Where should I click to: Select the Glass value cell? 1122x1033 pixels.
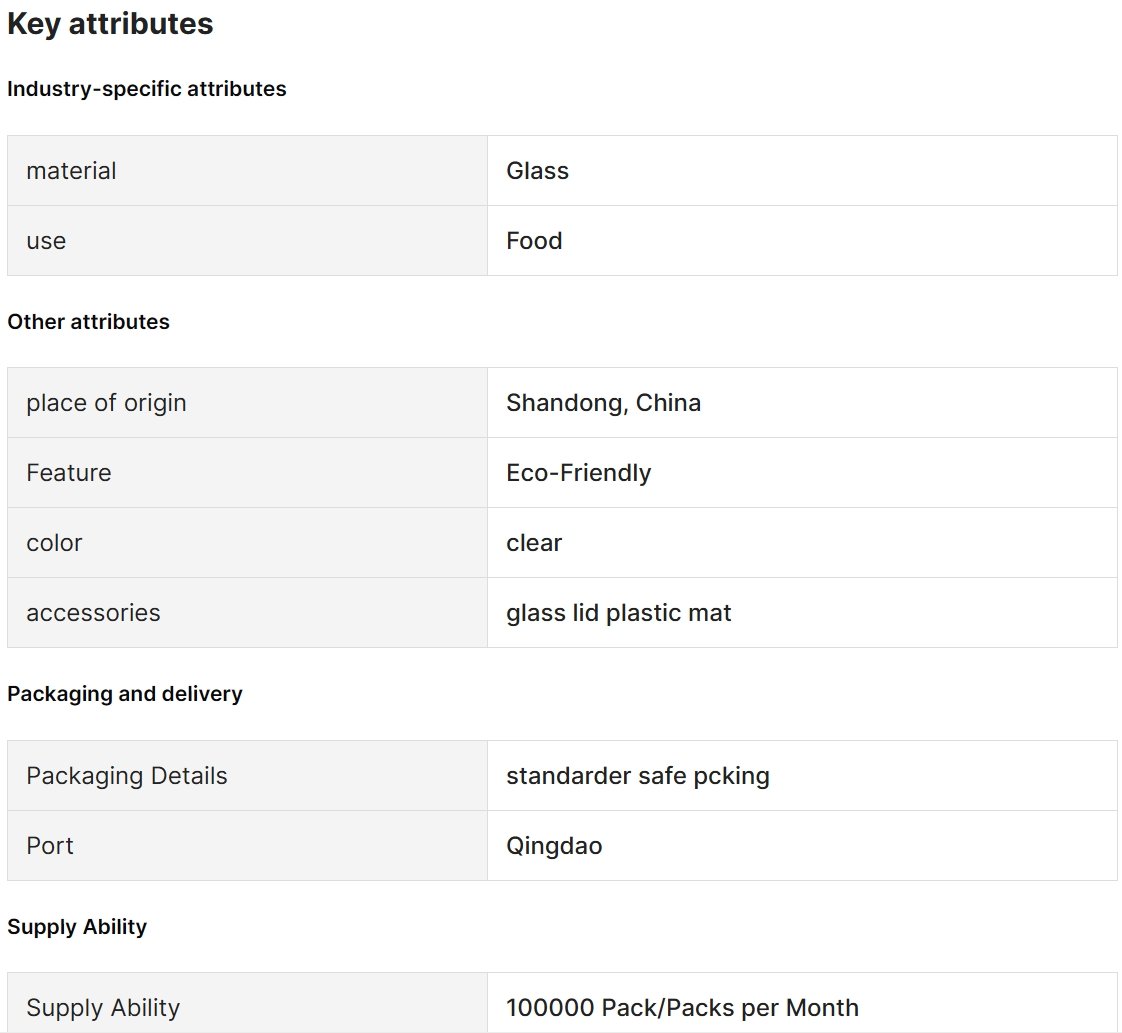click(802, 171)
